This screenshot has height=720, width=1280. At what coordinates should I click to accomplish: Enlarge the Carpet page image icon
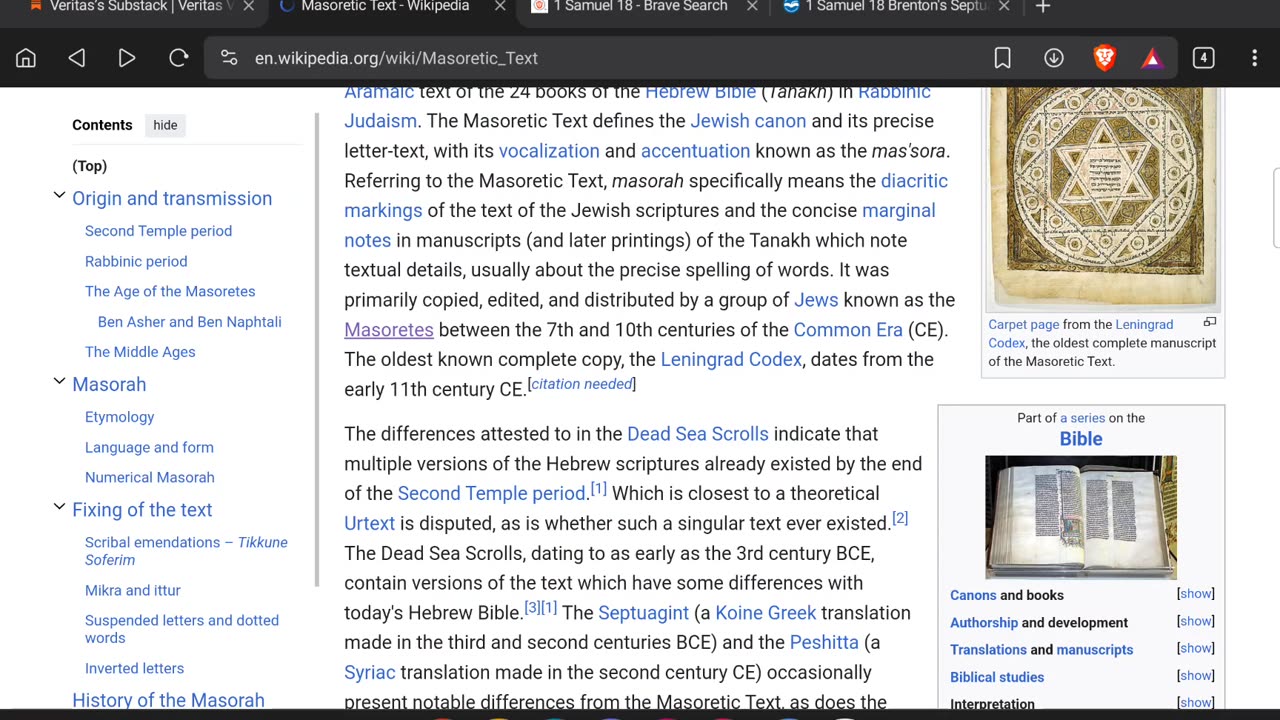click(1209, 323)
